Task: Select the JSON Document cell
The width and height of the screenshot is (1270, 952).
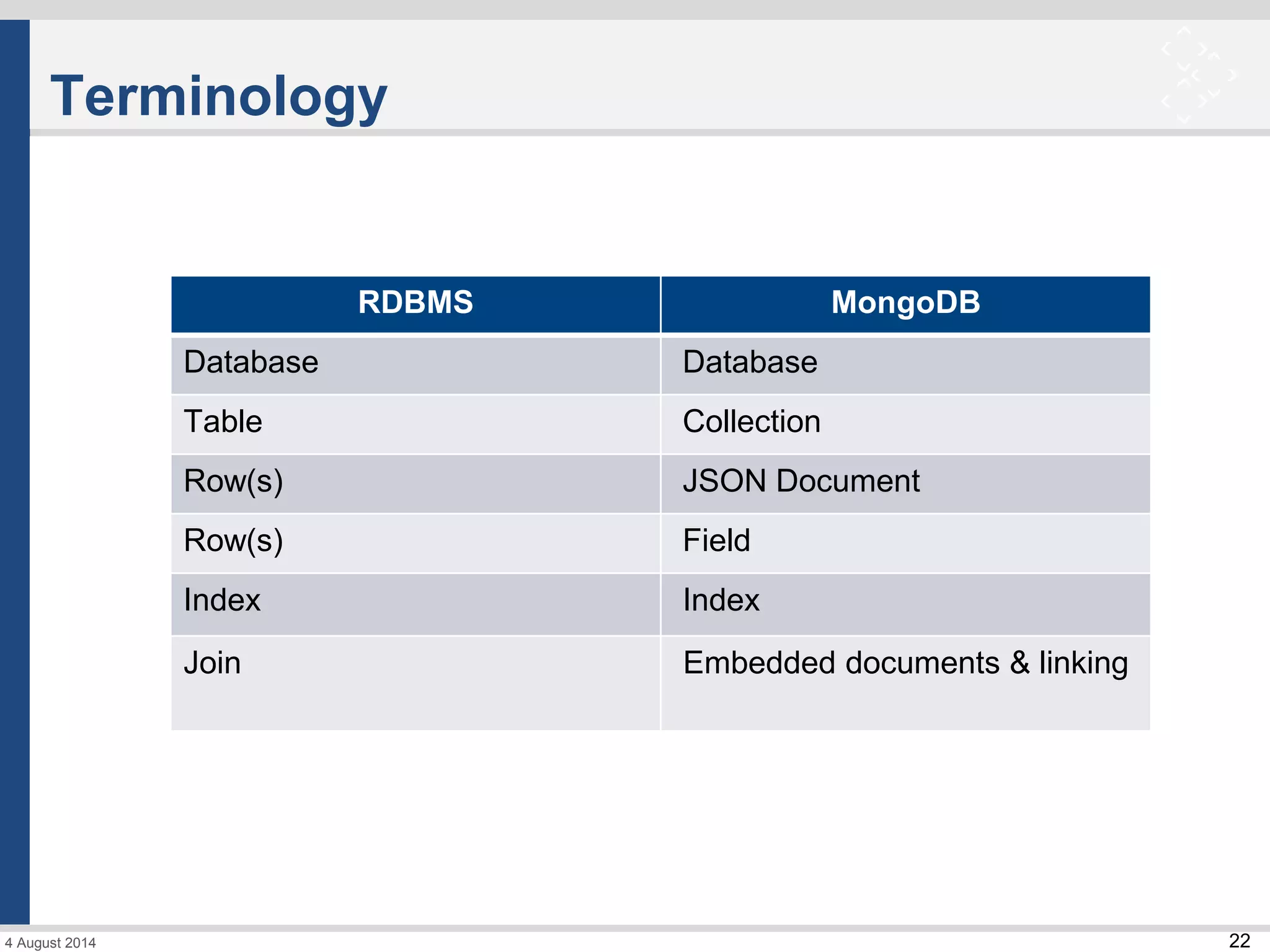Action: click(x=905, y=483)
